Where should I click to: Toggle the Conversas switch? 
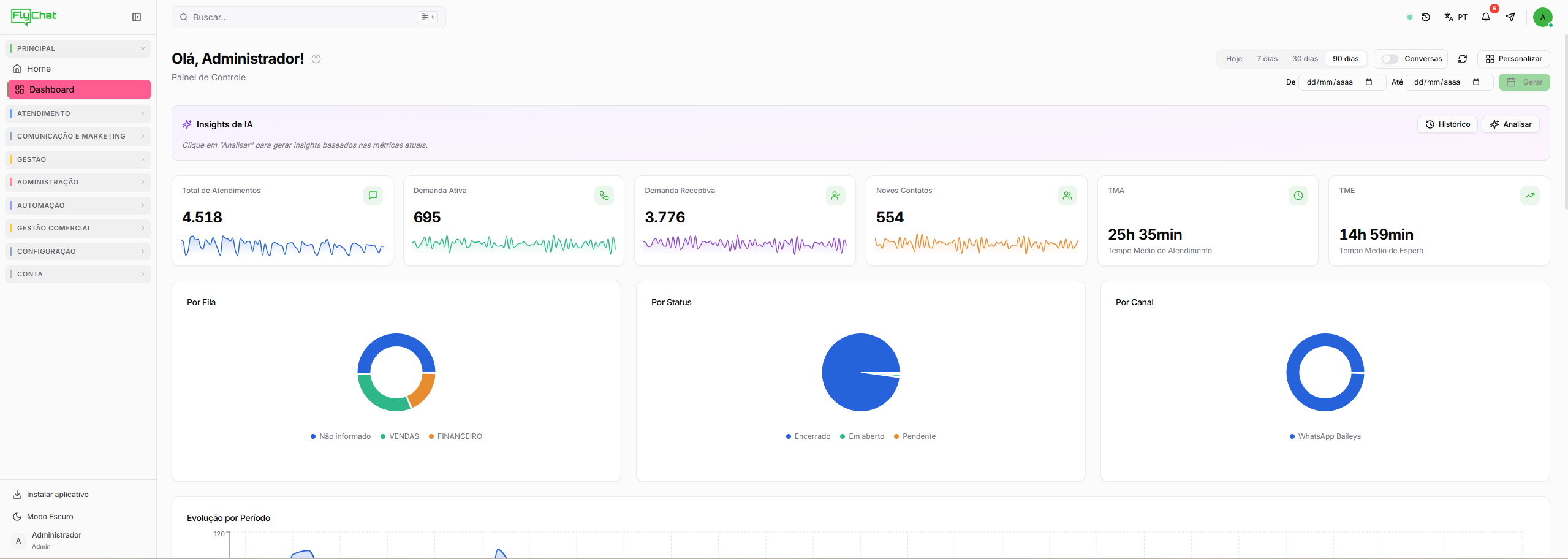(x=1390, y=59)
